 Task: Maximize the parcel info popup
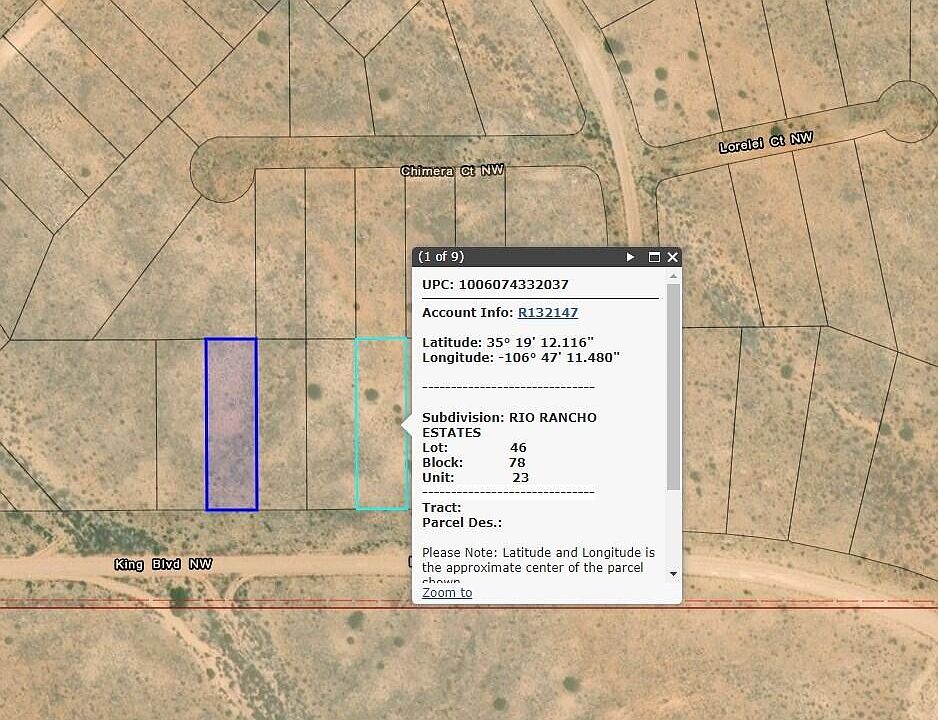(x=654, y=257)
